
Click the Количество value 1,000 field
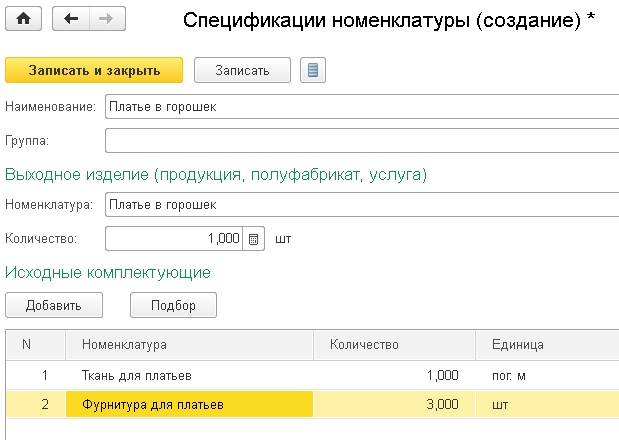pos(174,239)
